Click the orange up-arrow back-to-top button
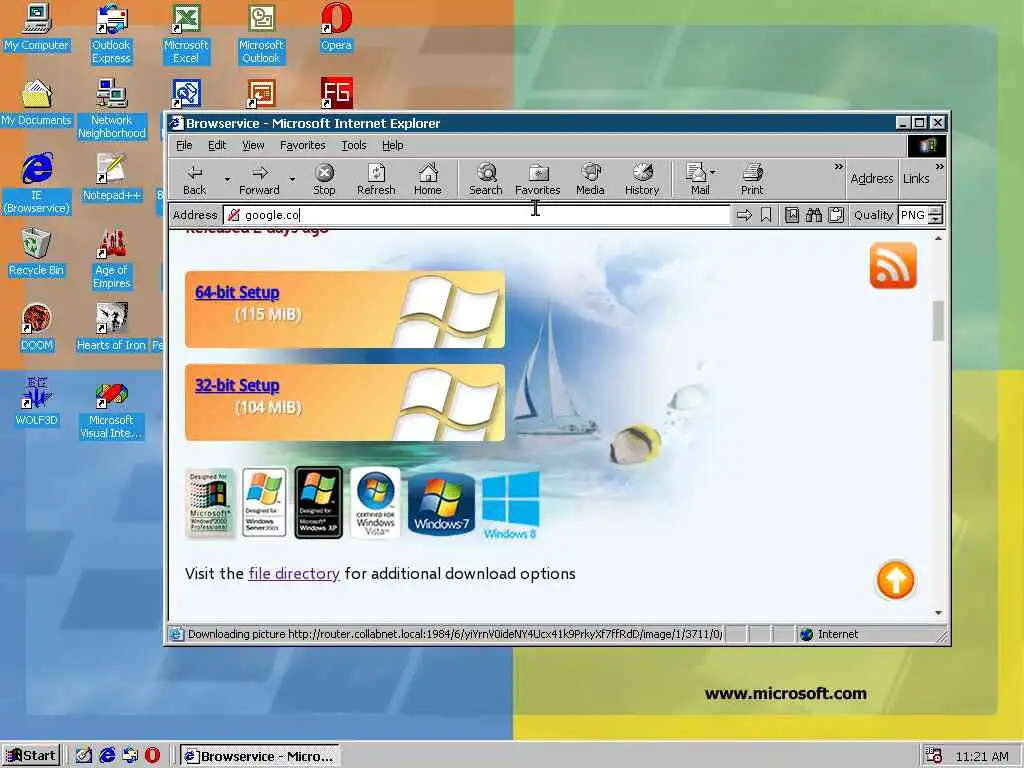The height and width of the screenshot is (768, 1024). click(x=895, y=580)
